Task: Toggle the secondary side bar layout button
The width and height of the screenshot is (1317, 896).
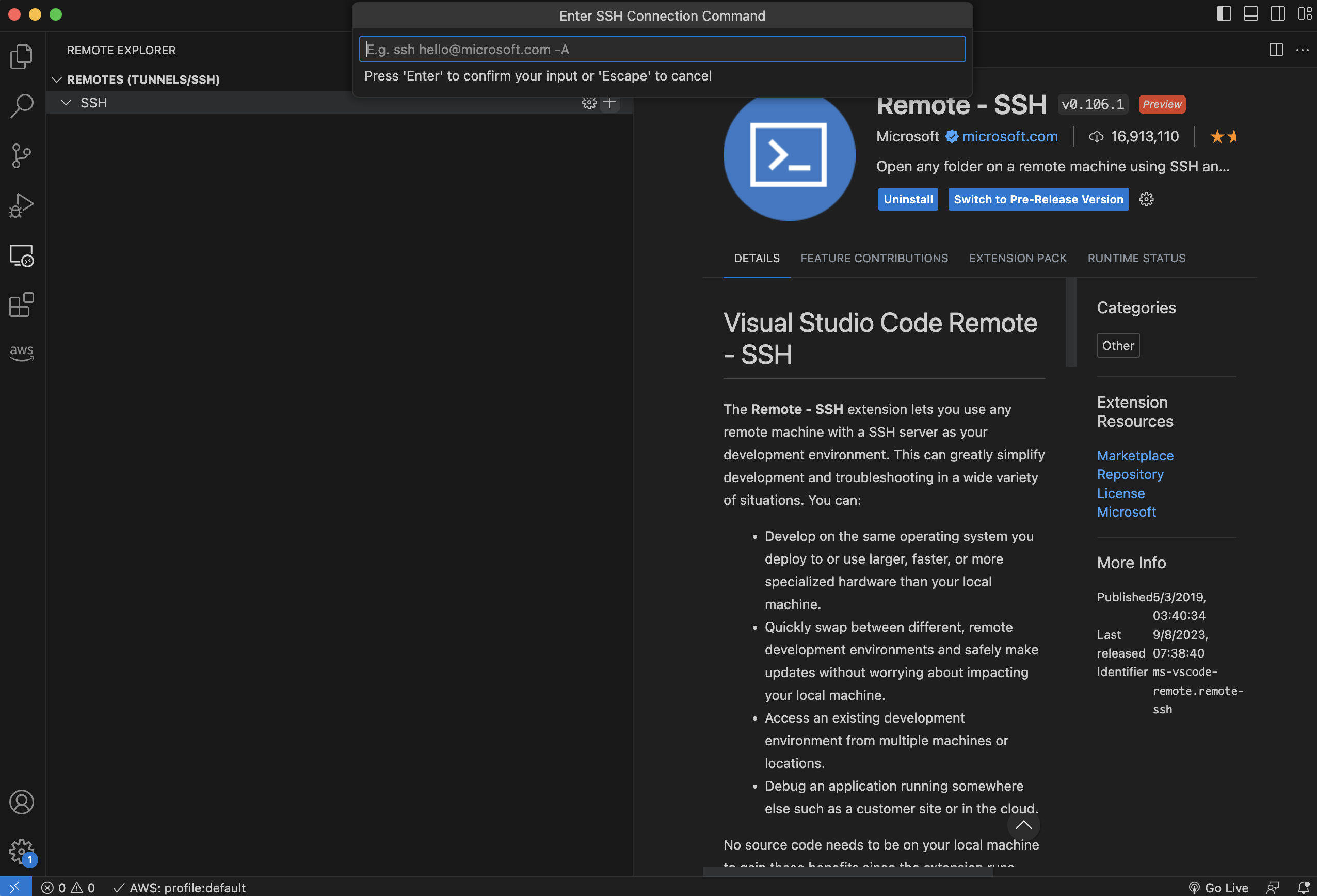Action: 1277,13
